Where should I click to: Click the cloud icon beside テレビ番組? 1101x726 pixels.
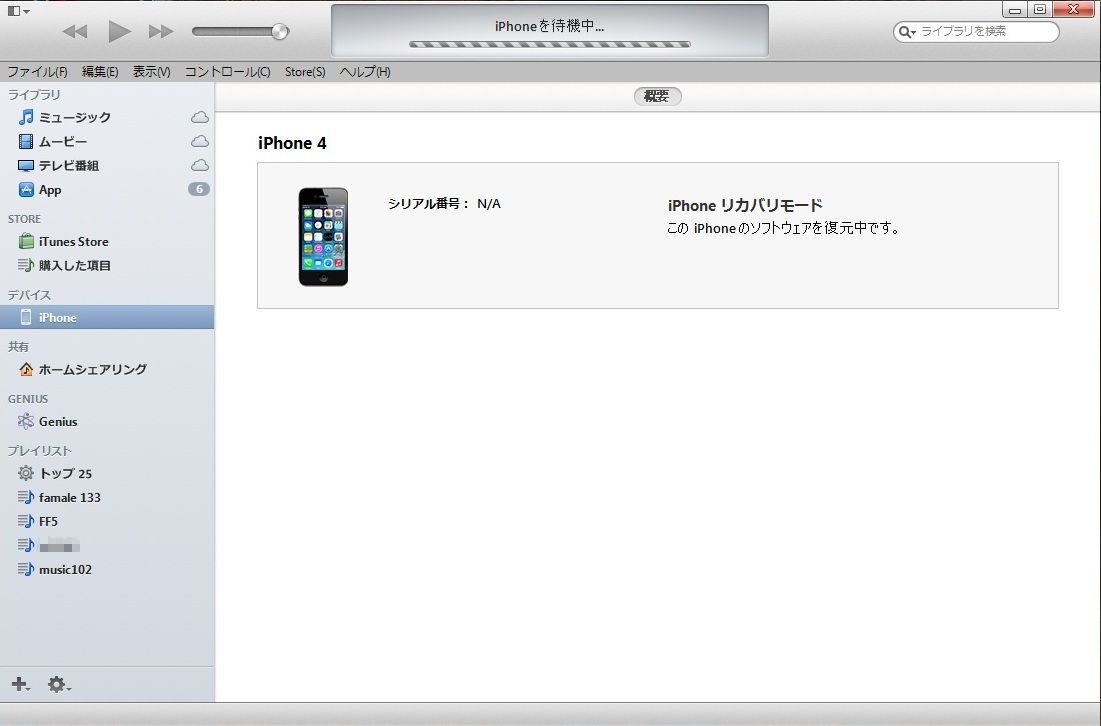[x=200, y=165]
